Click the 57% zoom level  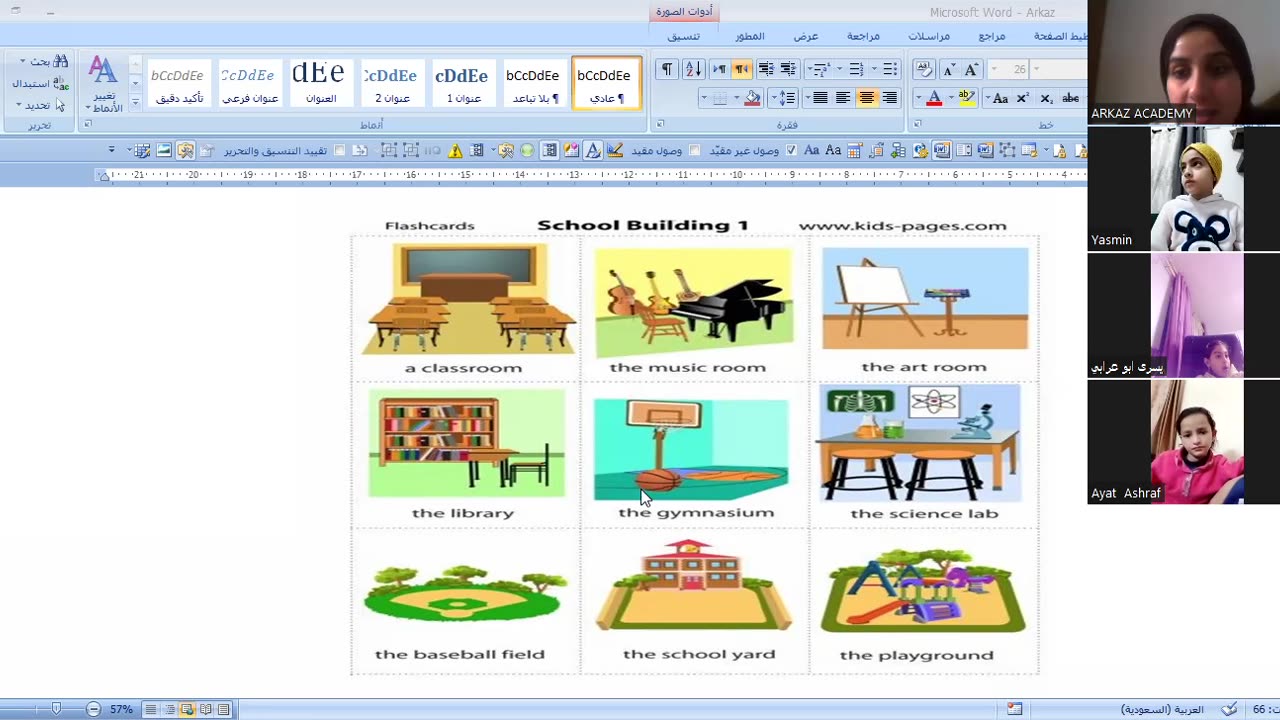click(x=121, y=709)
